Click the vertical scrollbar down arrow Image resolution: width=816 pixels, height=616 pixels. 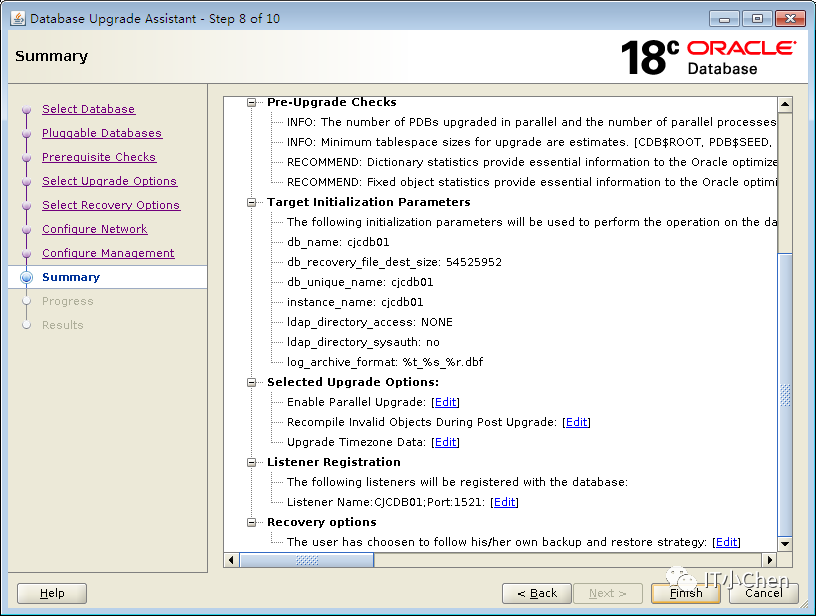click(785, 544)
